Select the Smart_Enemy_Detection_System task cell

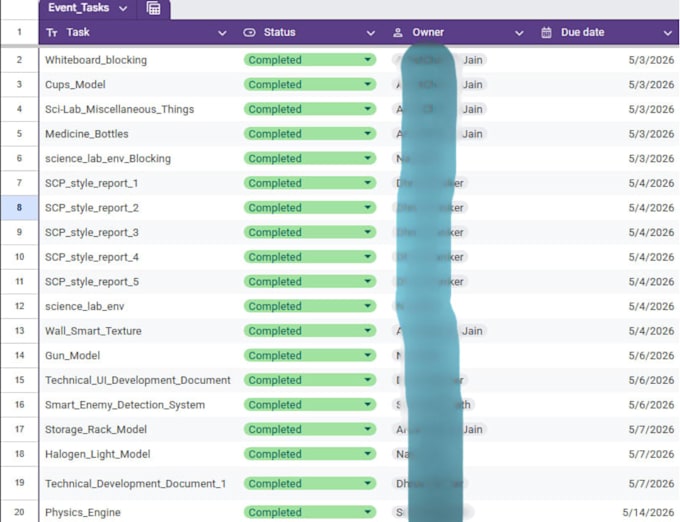click(x=138, y=405)
